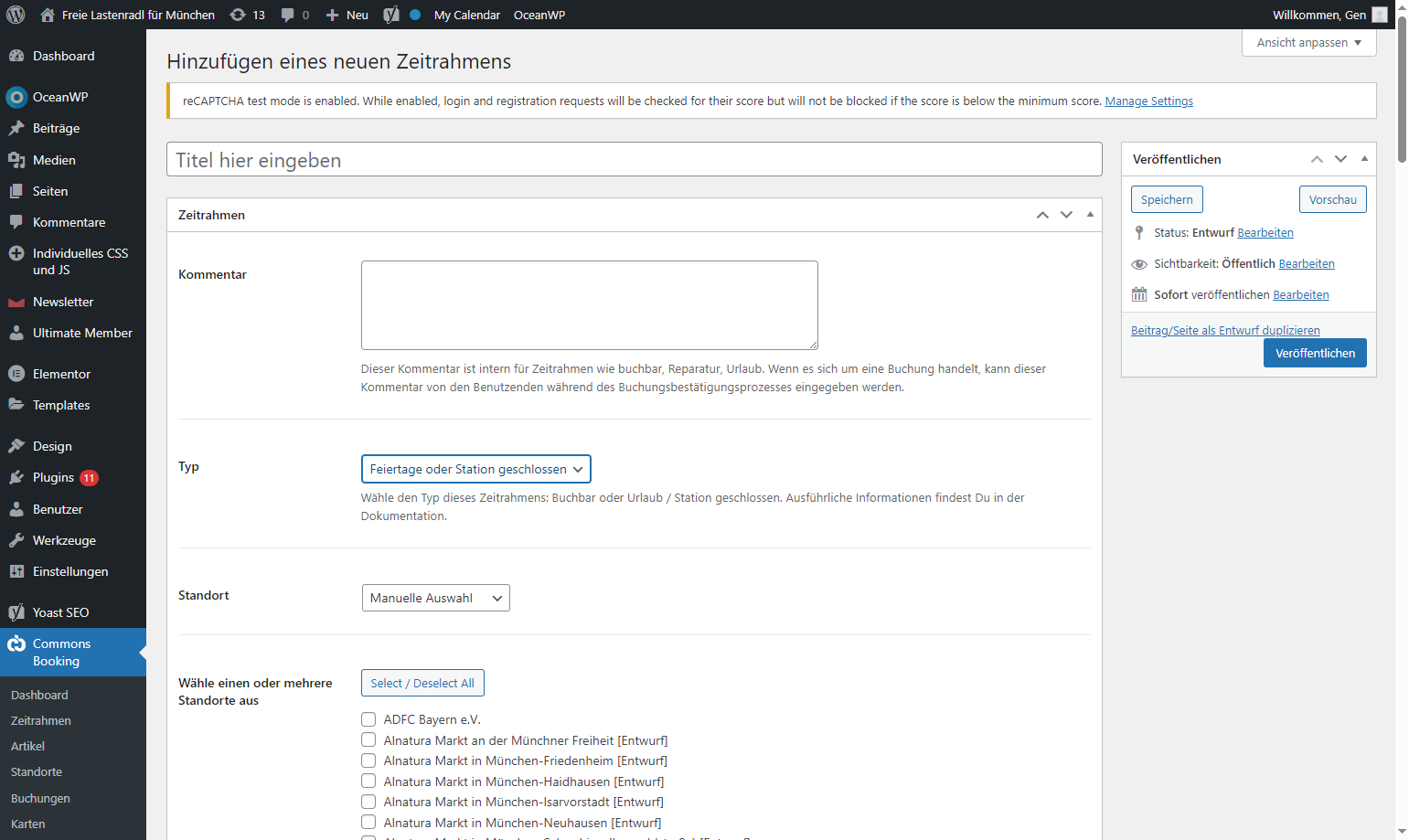Image resolution: width=1409 pixels, height=840 pixels.
Task: Collapse the Veröffentlichen panel with triangle toggle
Action: click(1364, 159)
